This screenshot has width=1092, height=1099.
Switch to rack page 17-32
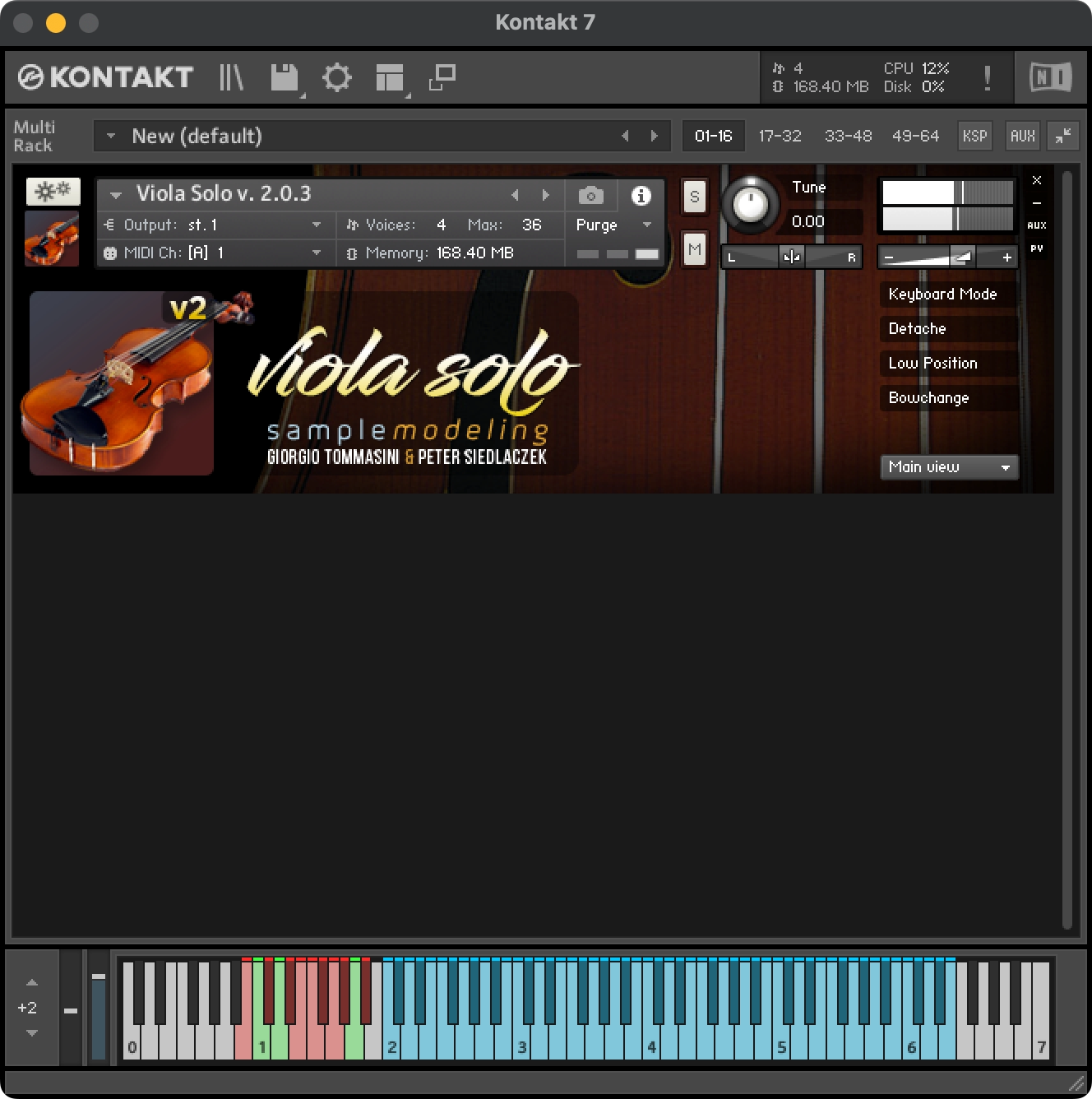click(x=780, y=136)
